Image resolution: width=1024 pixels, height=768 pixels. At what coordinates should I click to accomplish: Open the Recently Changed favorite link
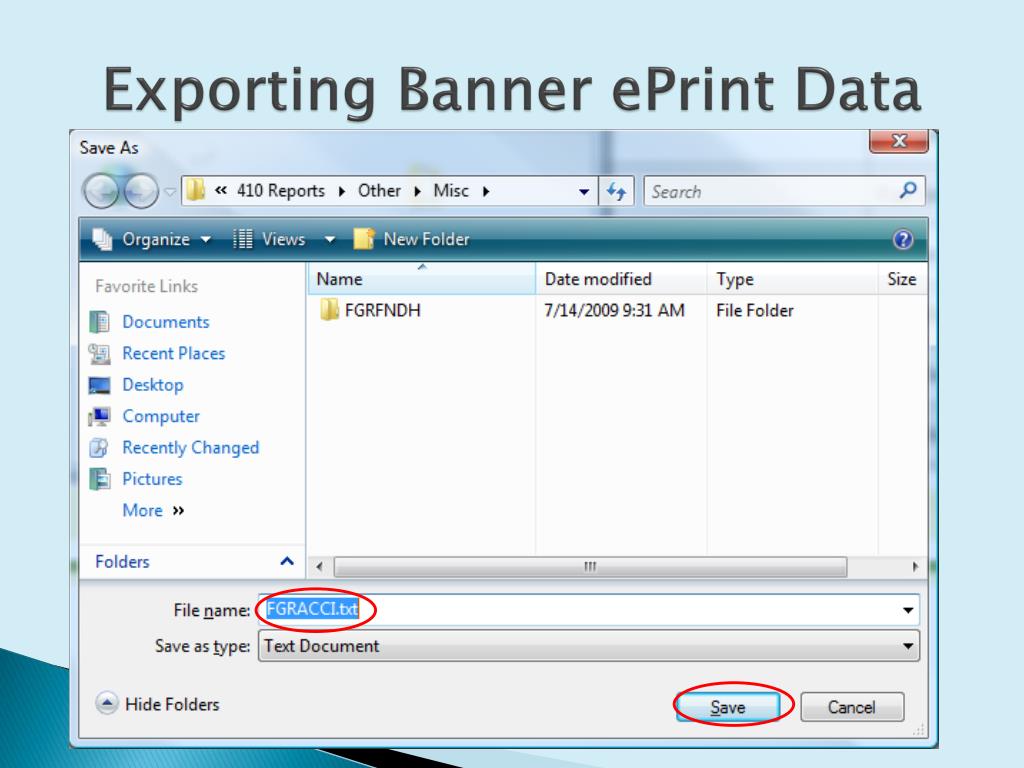tap(191, 447)
